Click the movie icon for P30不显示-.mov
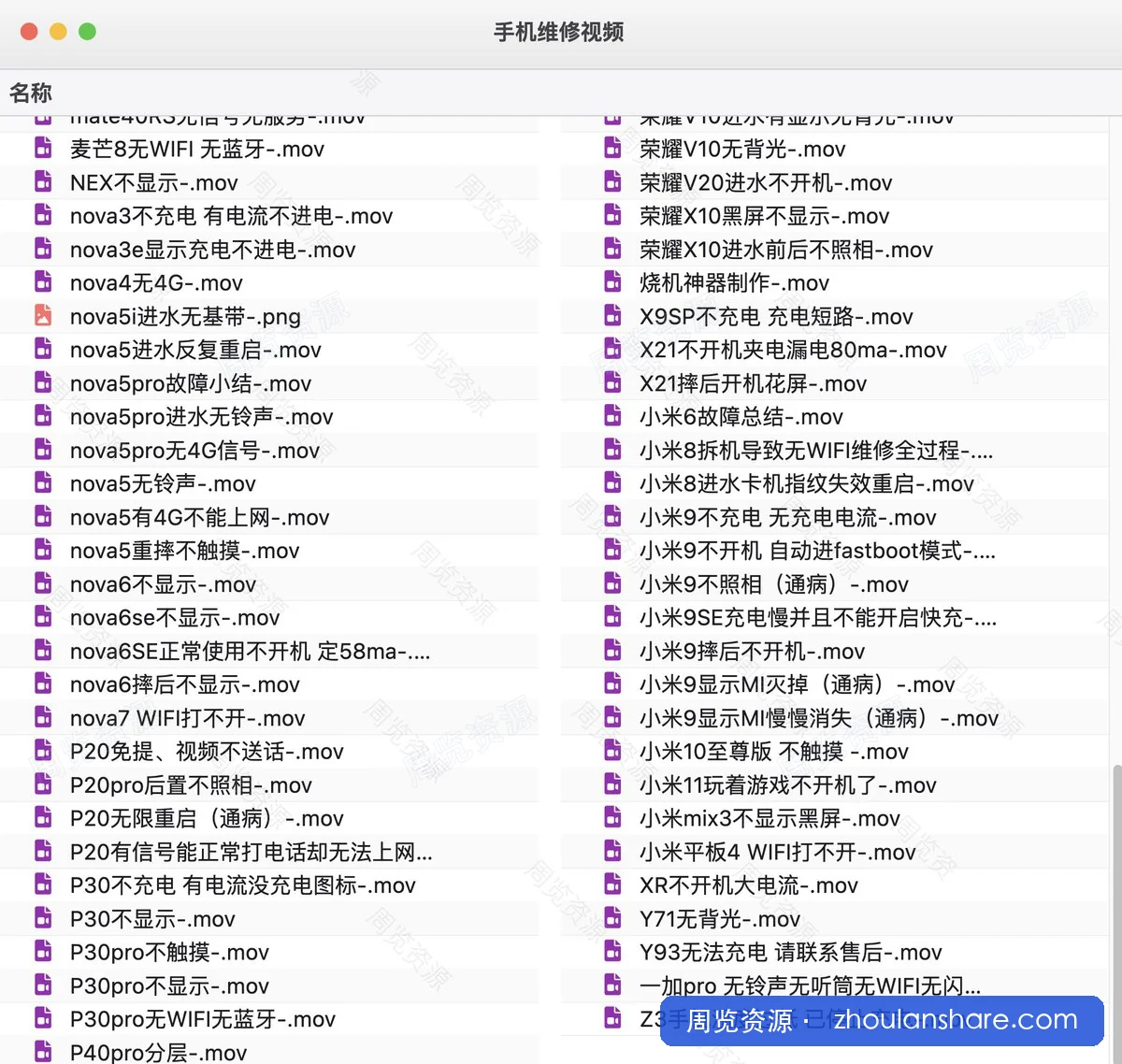 click(x=43, y=918)
